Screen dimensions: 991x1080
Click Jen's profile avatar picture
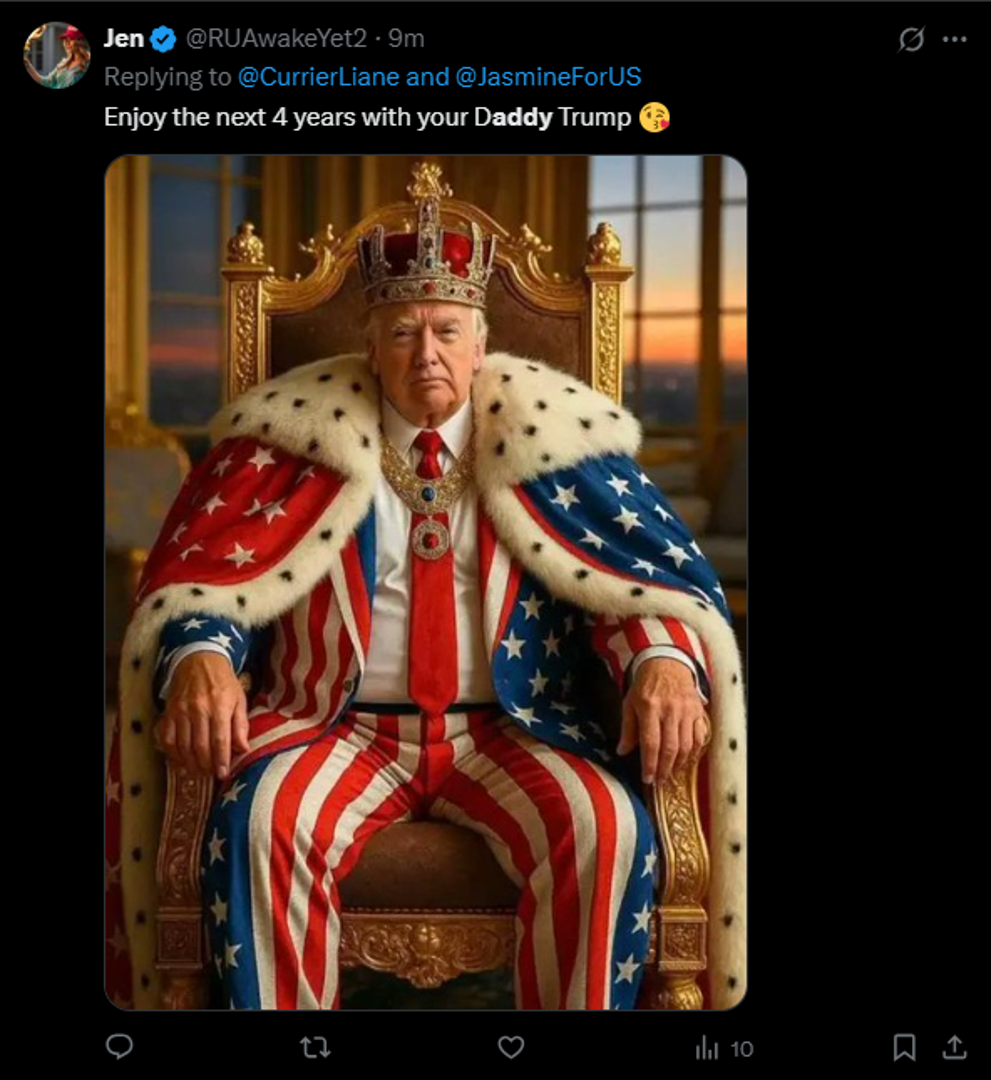[57, 55]
